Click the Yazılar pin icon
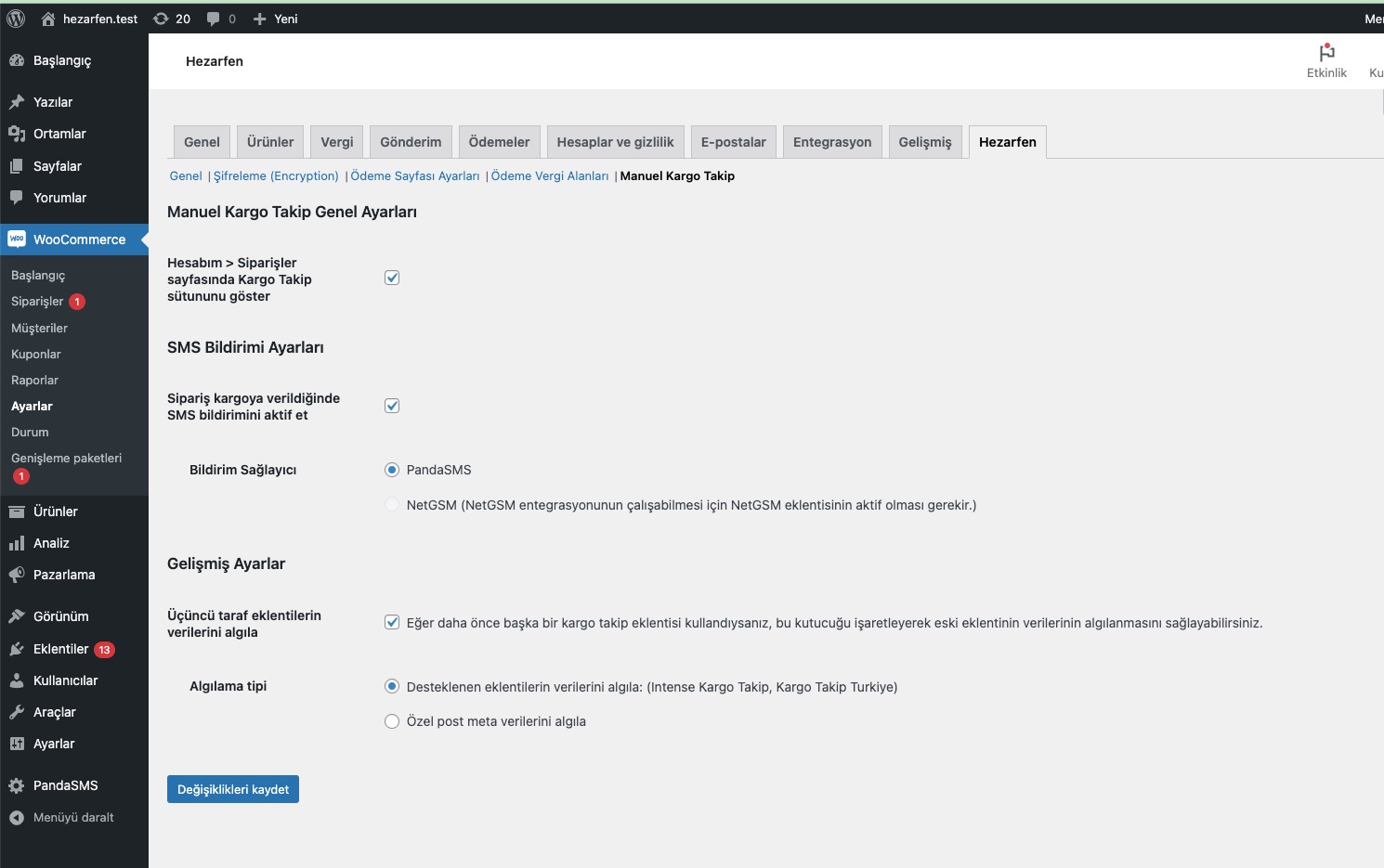Image resolution: width=1384 pixels, height=868 pixels. (17, 102)
